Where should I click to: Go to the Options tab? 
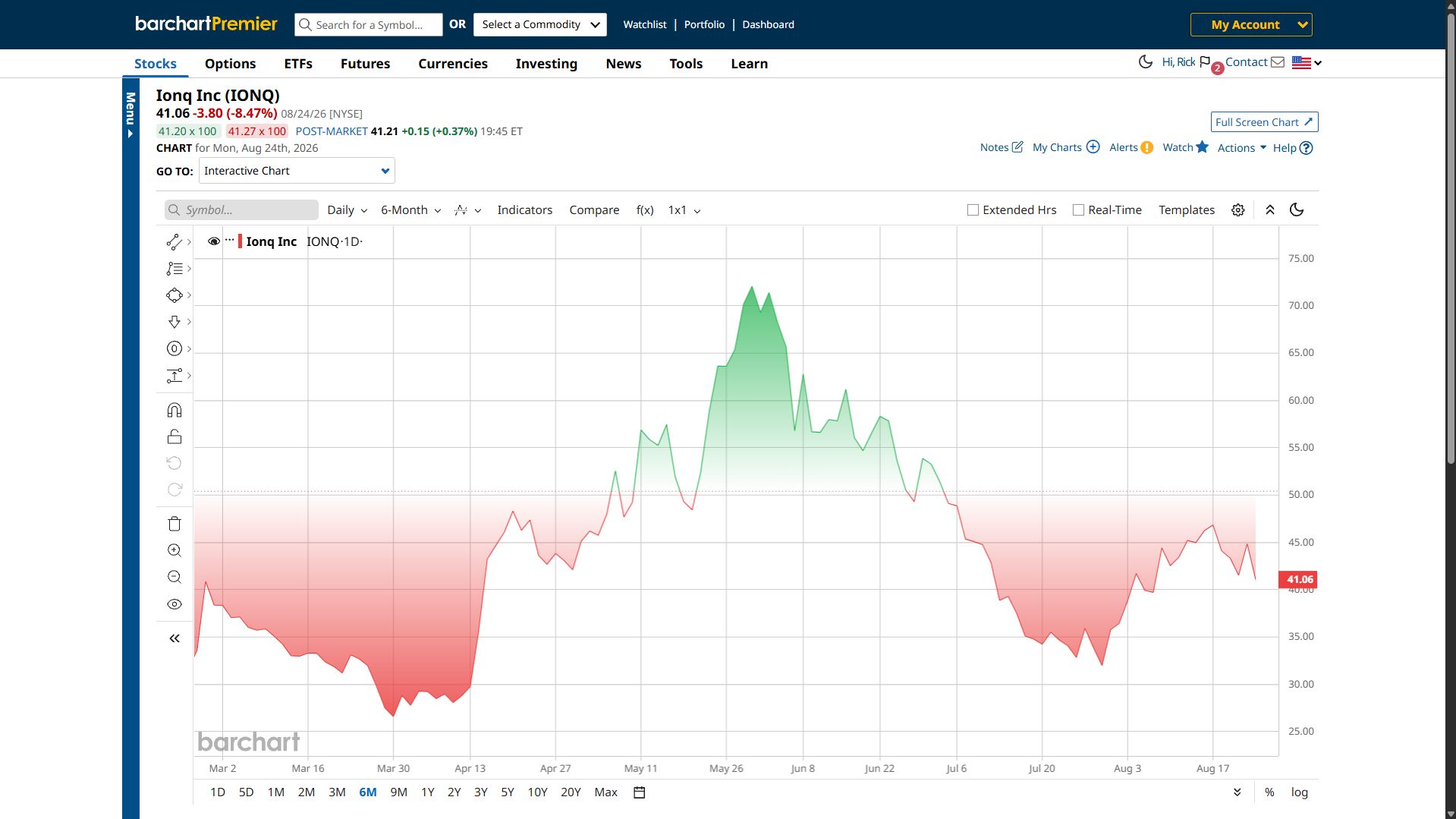[230, 64]
